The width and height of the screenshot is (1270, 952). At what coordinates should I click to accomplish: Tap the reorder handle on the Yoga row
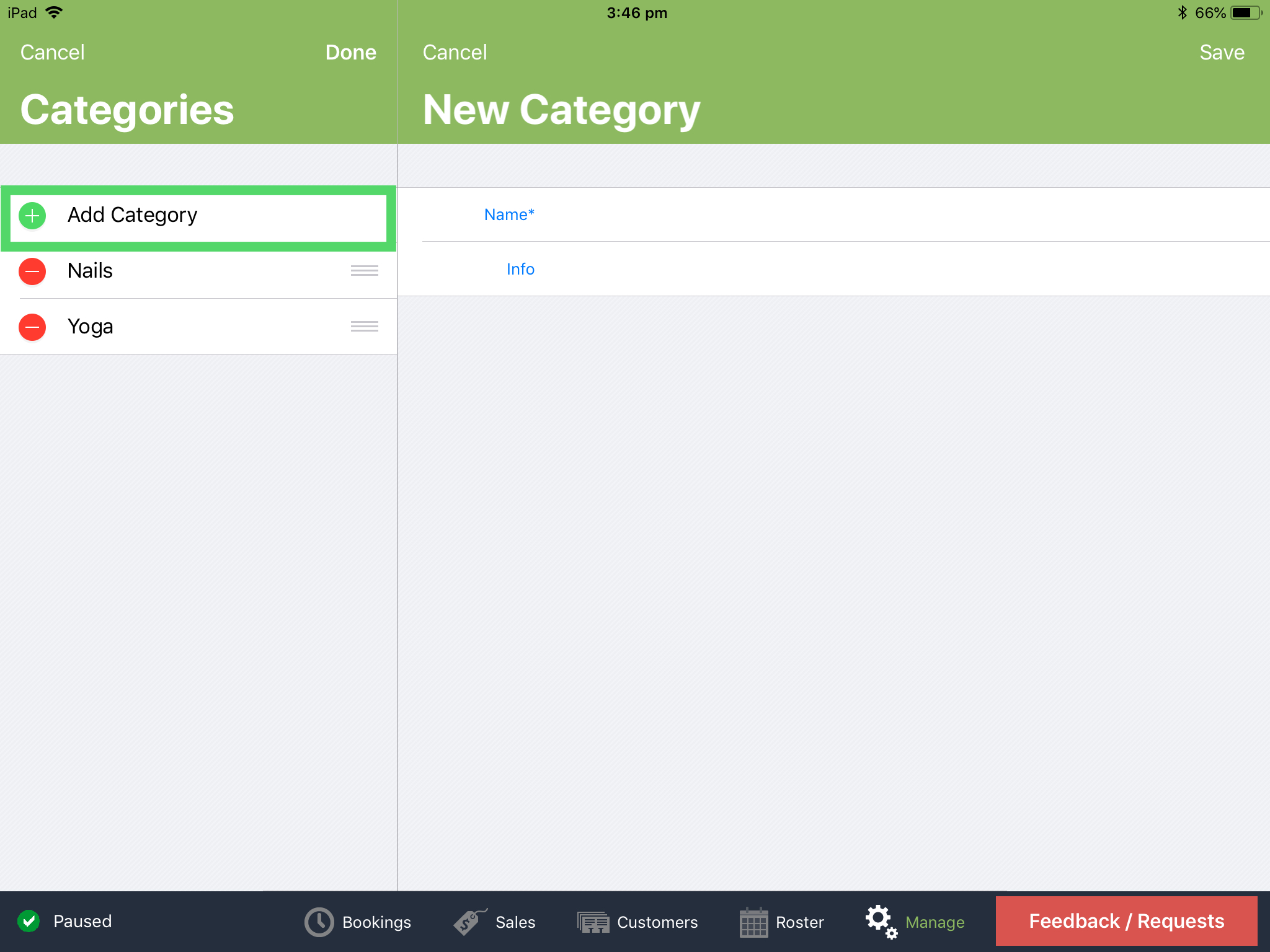pyautogui.click(x=365, y=327)
